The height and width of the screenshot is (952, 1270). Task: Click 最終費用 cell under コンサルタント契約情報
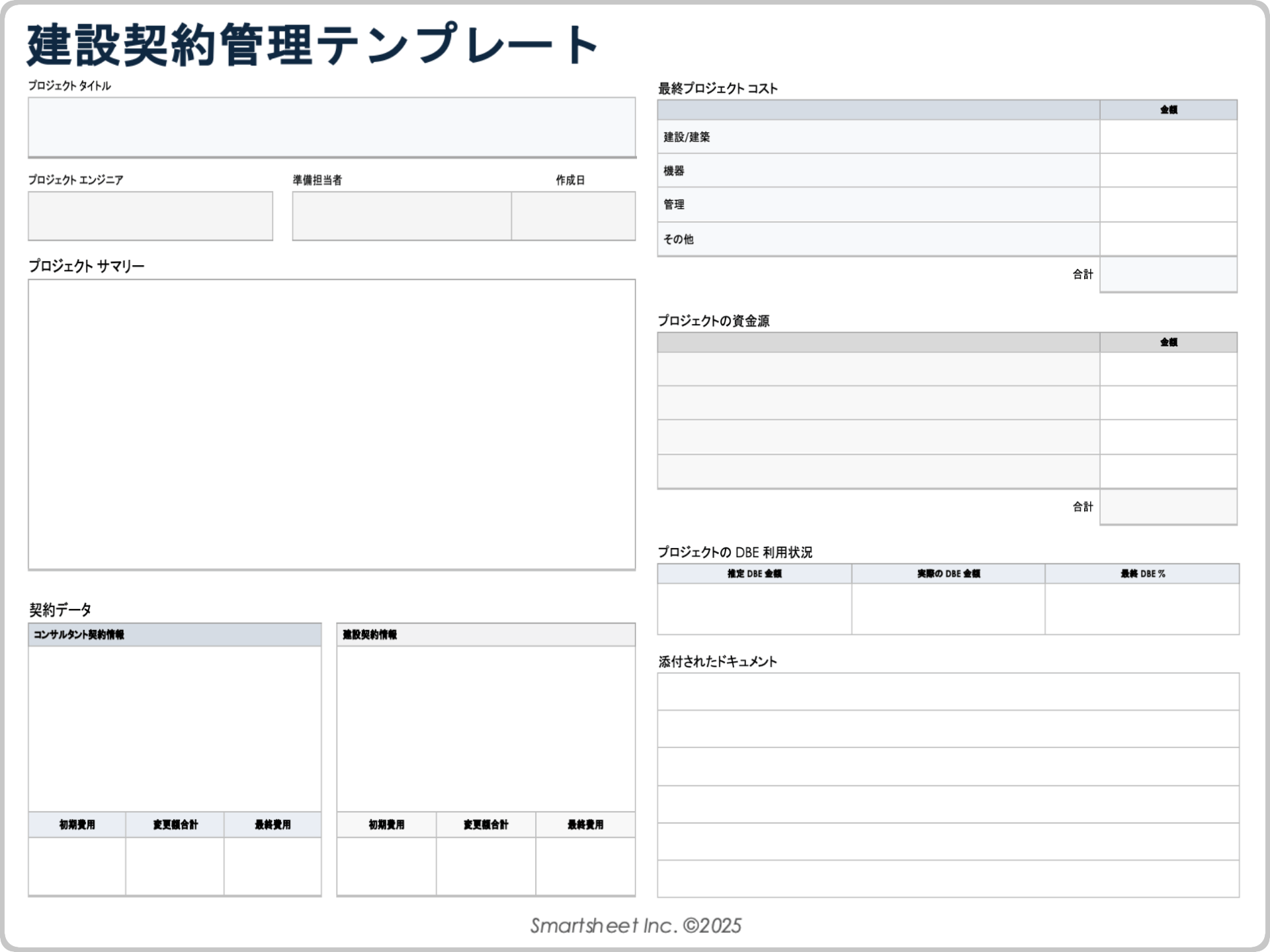pyautogui.click(x=273, y=866)
